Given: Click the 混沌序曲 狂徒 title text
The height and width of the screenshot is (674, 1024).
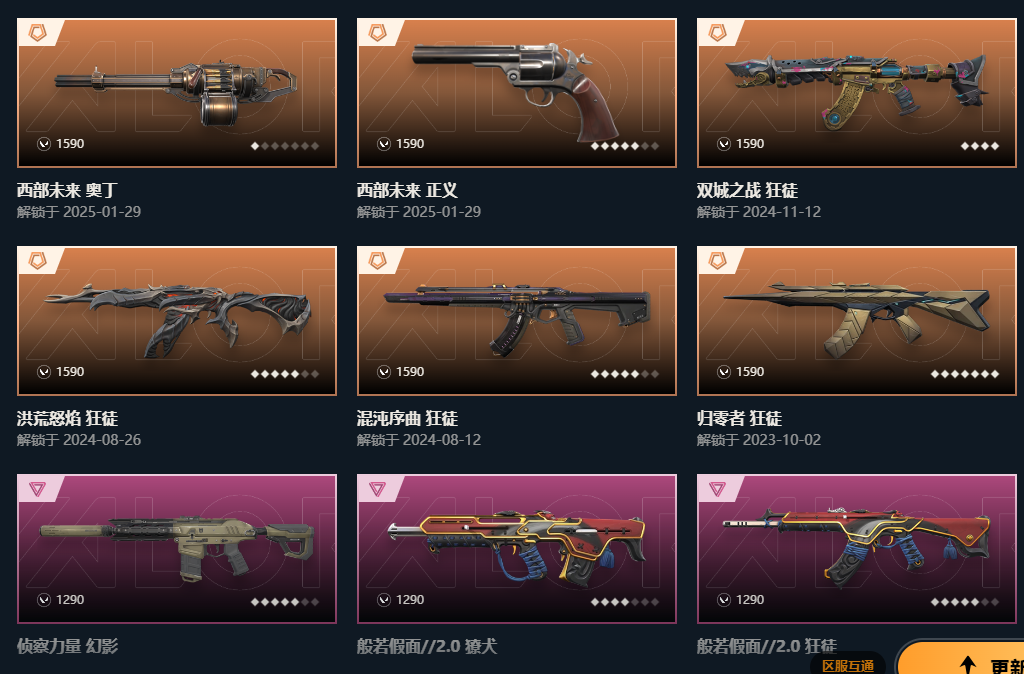Looking at the screenshot, I should point(408,418).
